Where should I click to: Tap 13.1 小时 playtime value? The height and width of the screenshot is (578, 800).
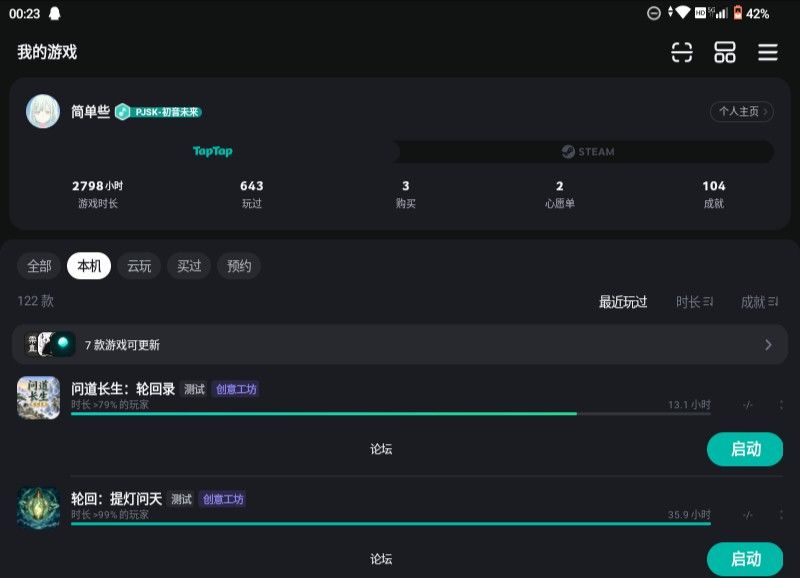coord(689,405)
